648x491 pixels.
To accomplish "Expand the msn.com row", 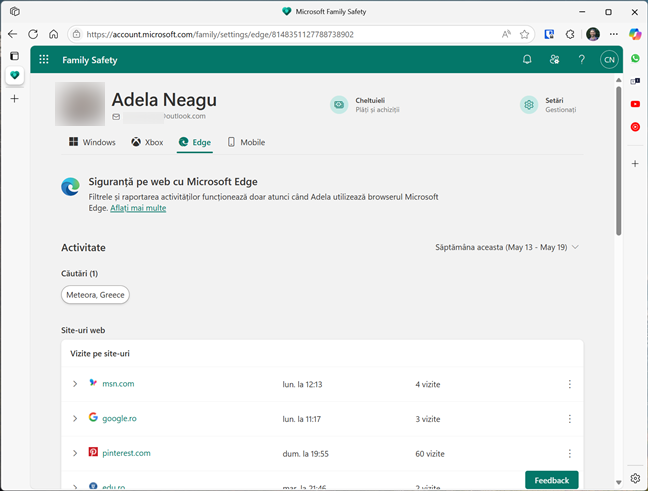I will coord(75,384).
